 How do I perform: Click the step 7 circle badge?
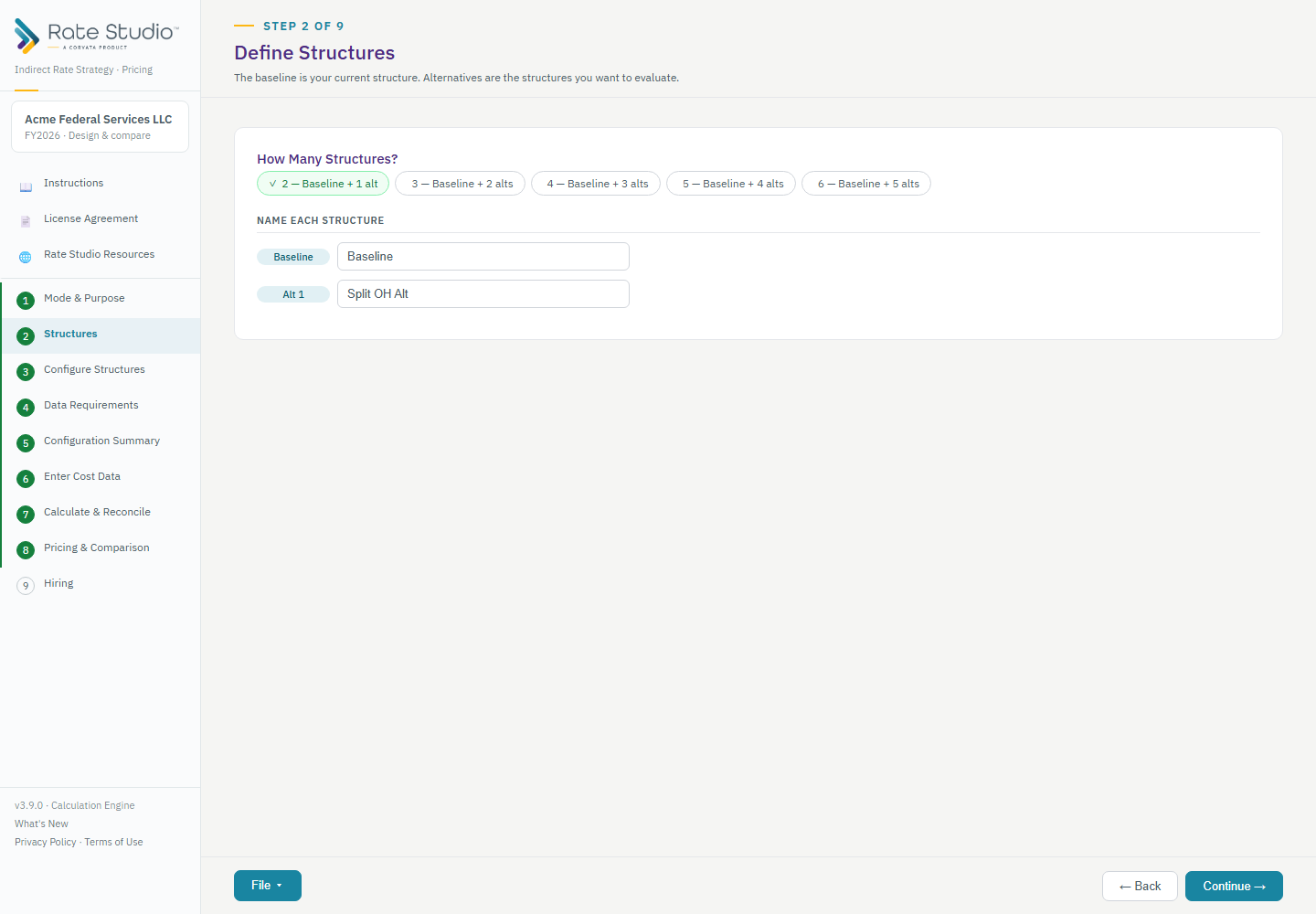point(26,515)
